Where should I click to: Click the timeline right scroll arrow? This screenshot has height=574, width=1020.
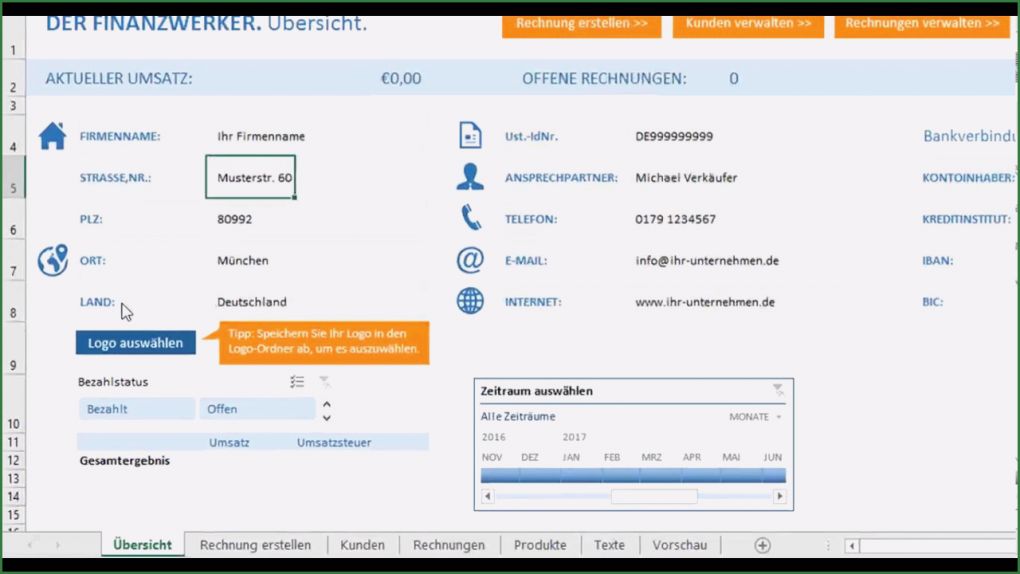(x=779, y=497)
